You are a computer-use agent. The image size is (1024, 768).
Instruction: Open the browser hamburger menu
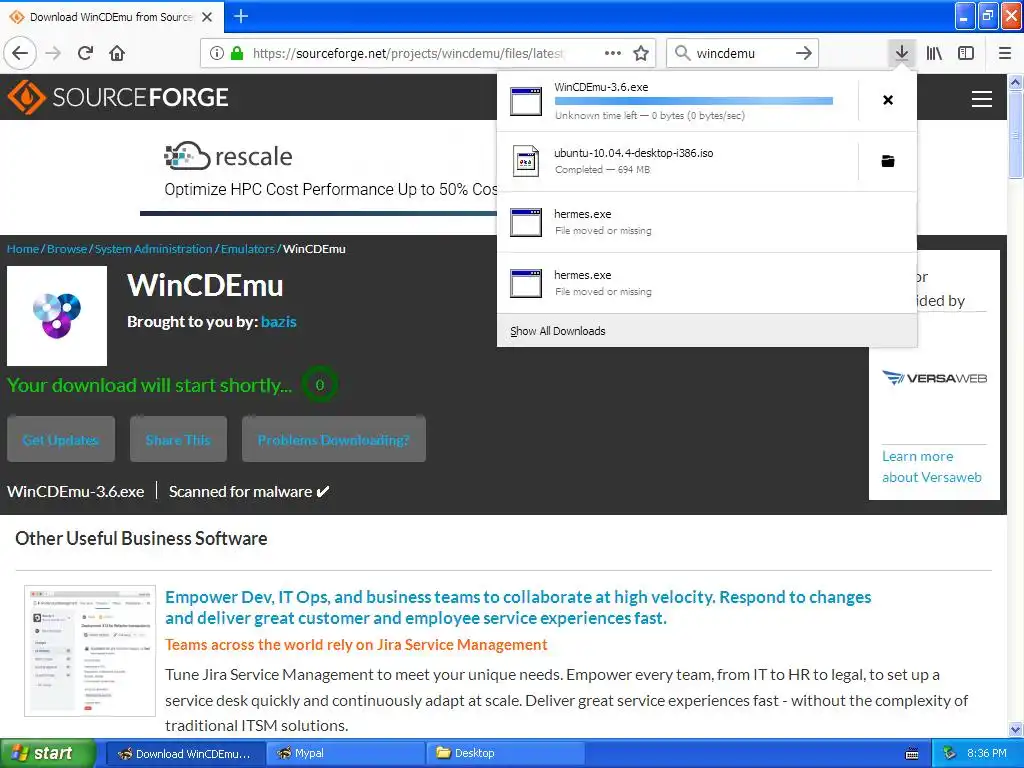point(1005,54)
